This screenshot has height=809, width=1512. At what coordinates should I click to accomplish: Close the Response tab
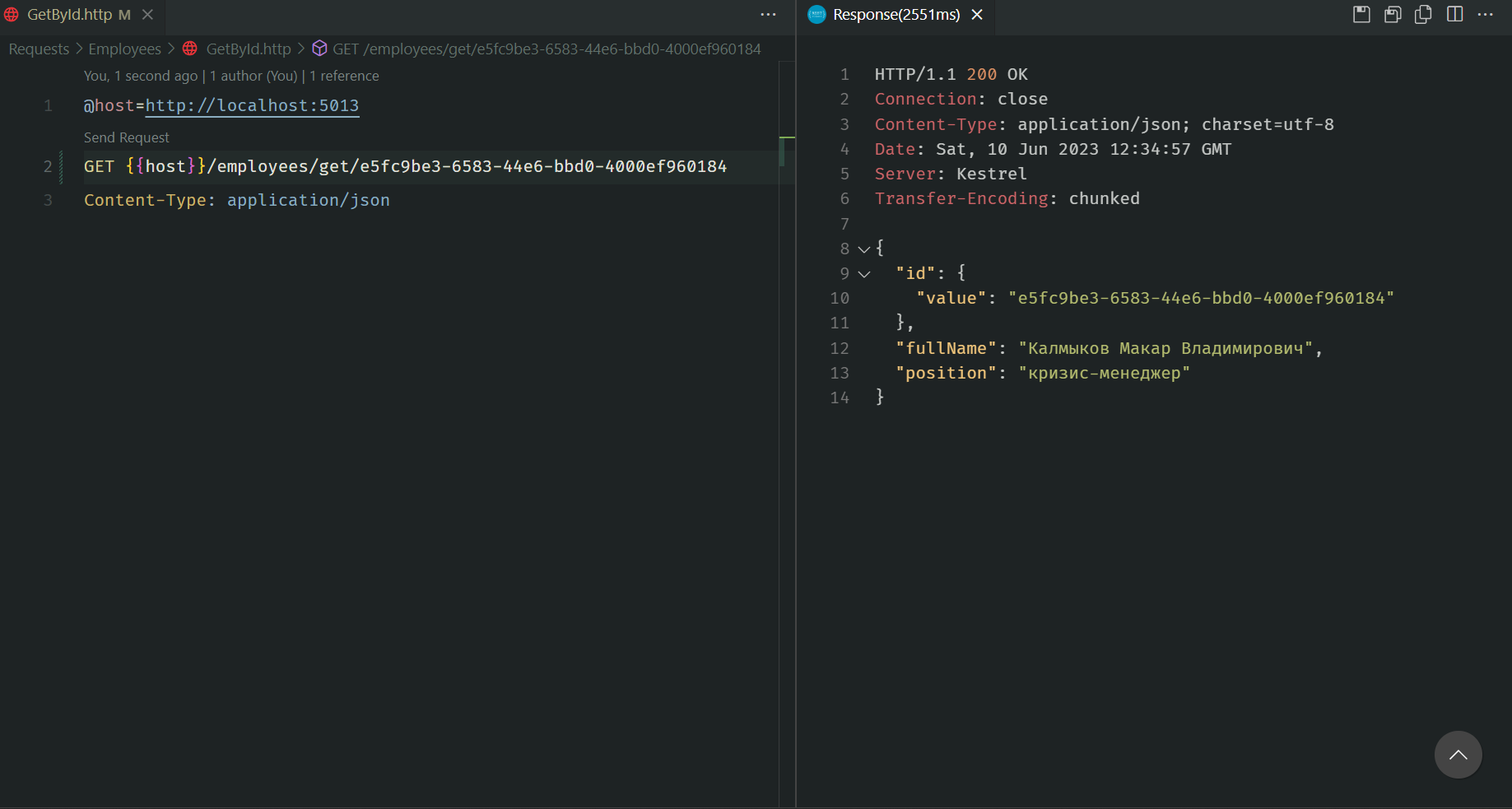coord(977,15)
